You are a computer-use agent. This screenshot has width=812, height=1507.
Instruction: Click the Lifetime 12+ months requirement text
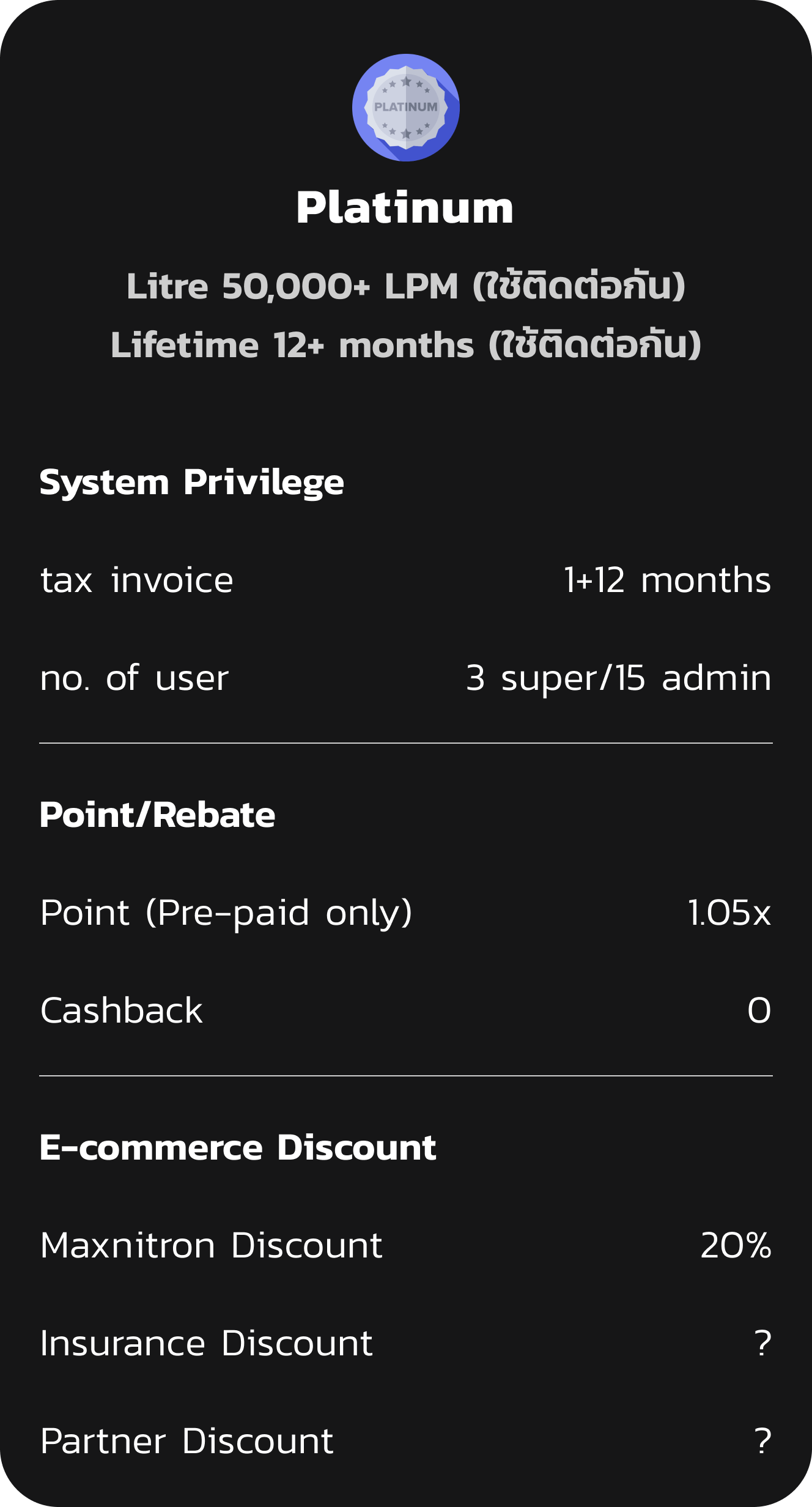(406, 345)
